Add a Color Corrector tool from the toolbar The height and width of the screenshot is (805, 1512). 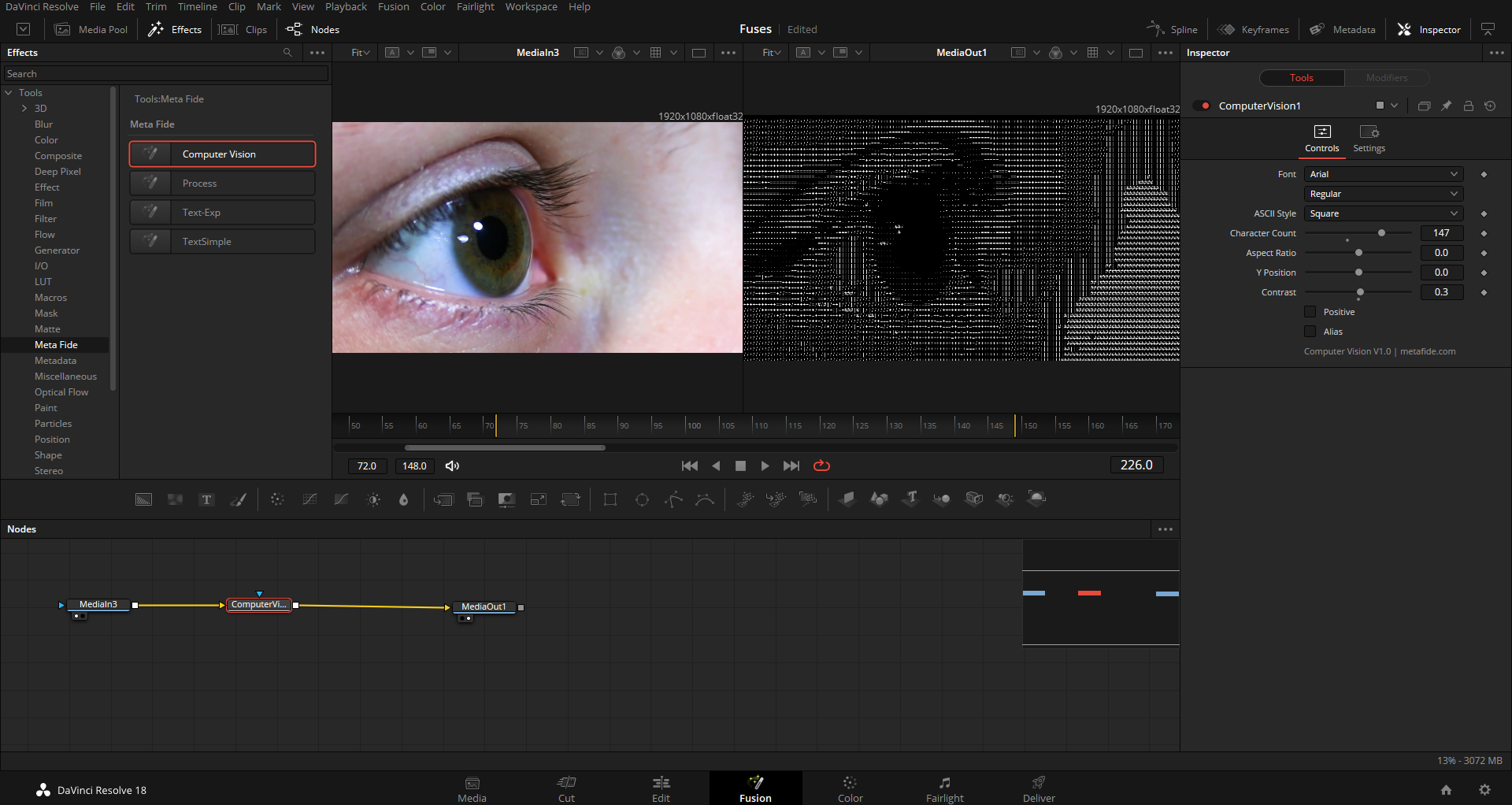pyautogui.click(x=277, y=499)
